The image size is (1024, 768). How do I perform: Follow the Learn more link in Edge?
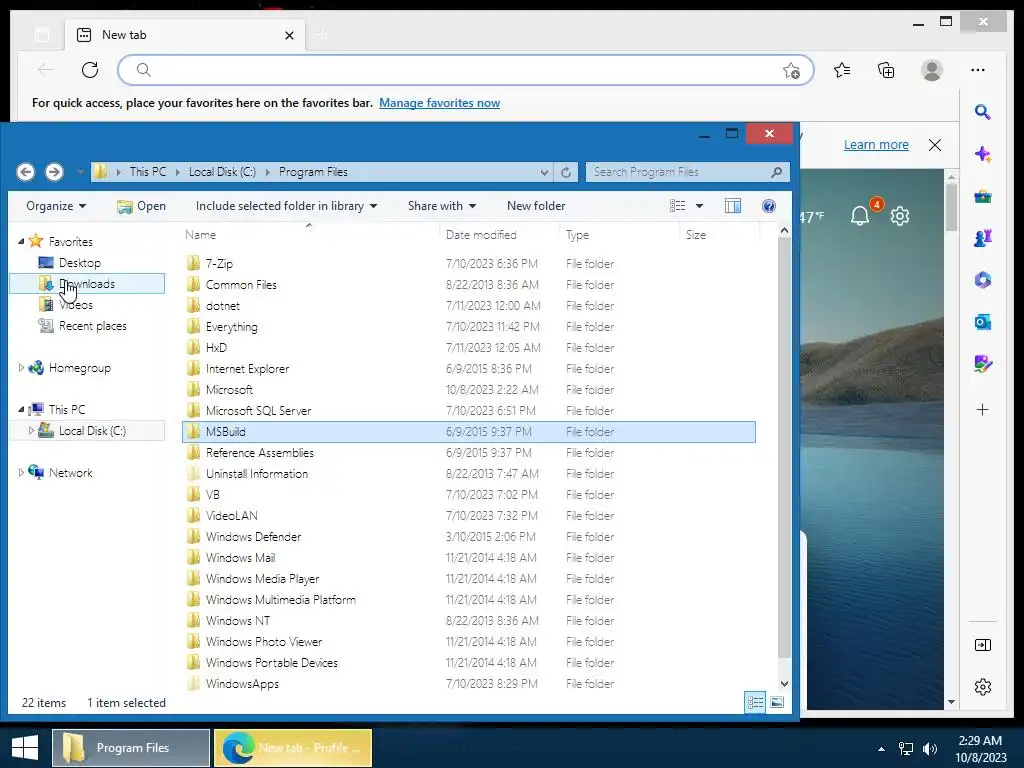[x=876, y=145]
